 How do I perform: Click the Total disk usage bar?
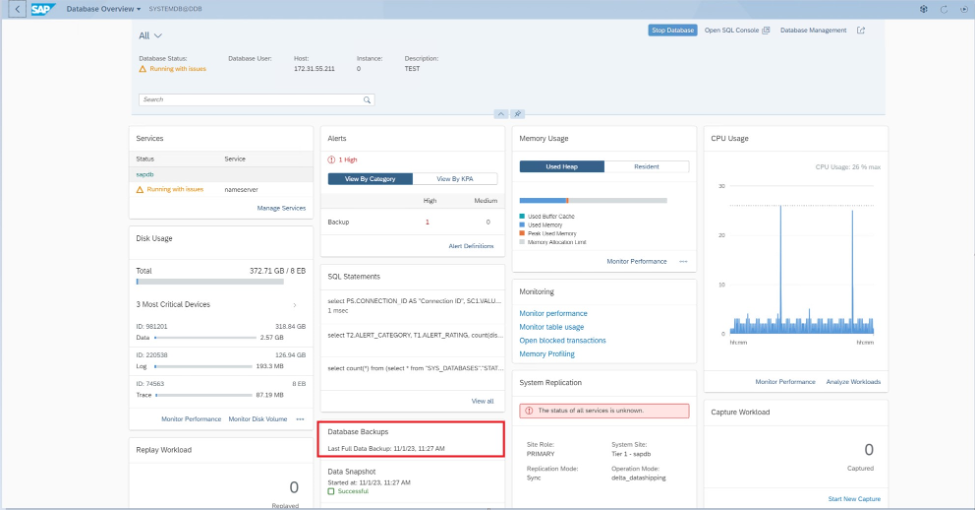(x=210, y=282)
